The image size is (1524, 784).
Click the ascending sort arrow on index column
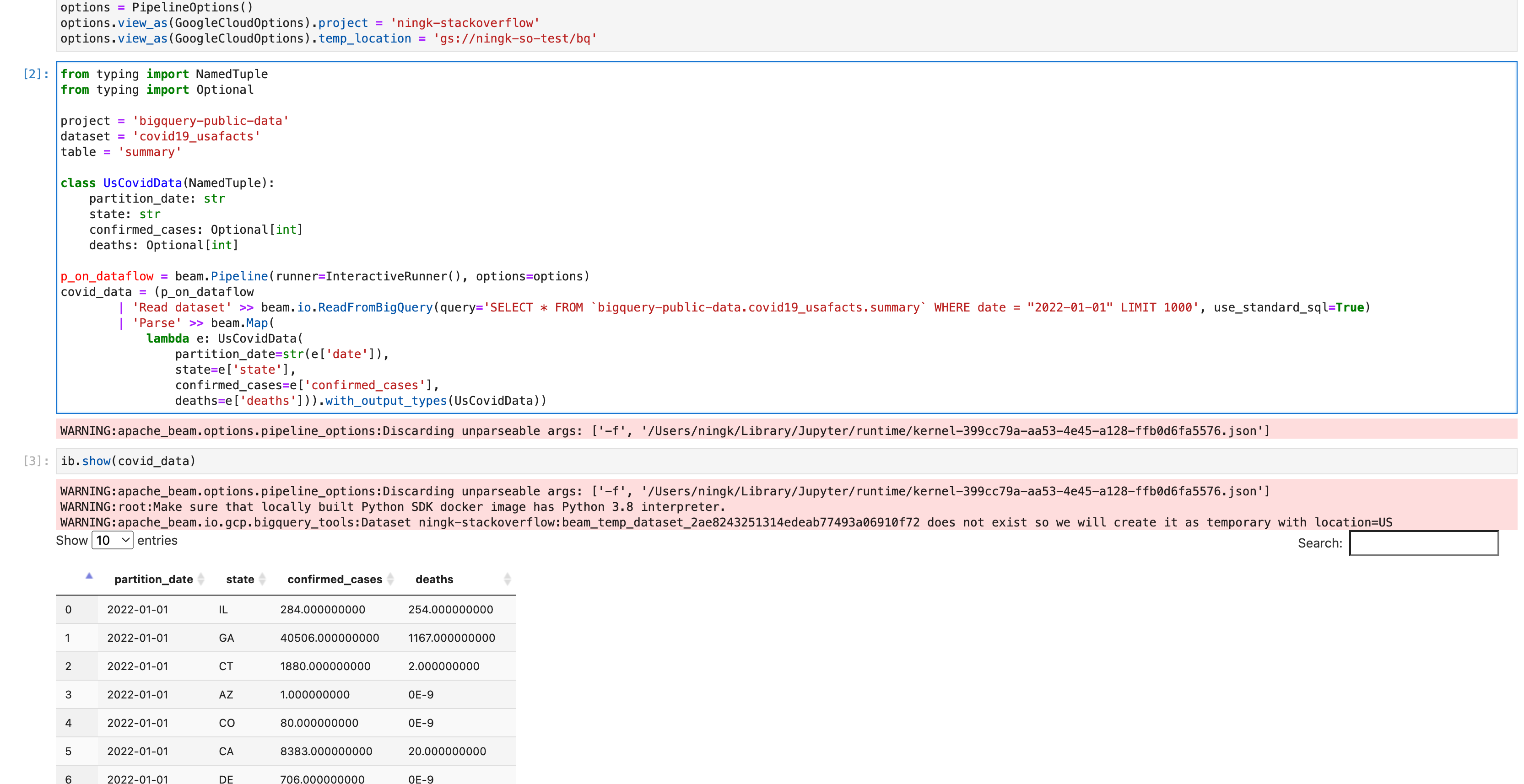click(x=89, y=576)
